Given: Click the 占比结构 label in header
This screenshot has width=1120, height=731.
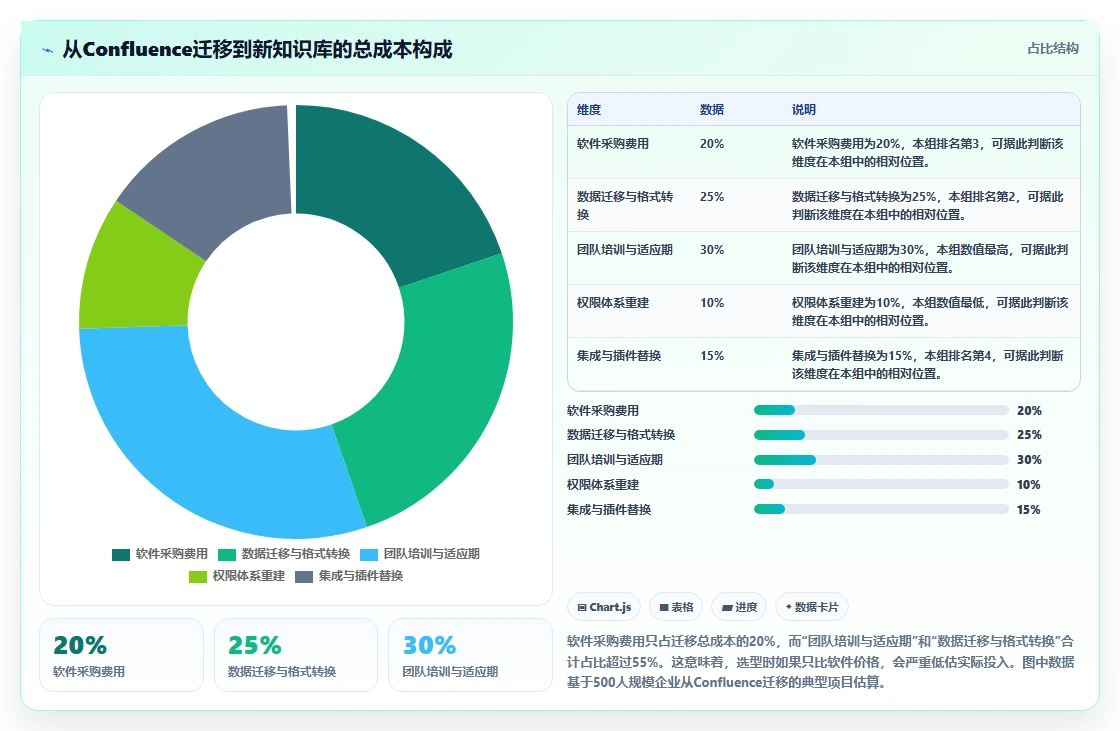Looking at the screenshot, I should tap(1053, 49).
